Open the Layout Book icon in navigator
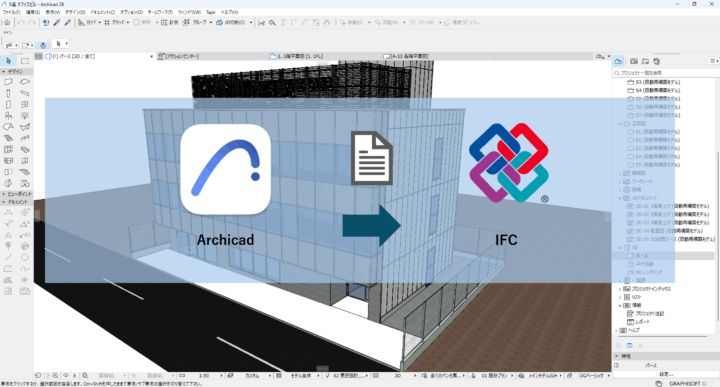Image resolution: width=720 pixels, height=387 pixels. click(x=645, y=61)
